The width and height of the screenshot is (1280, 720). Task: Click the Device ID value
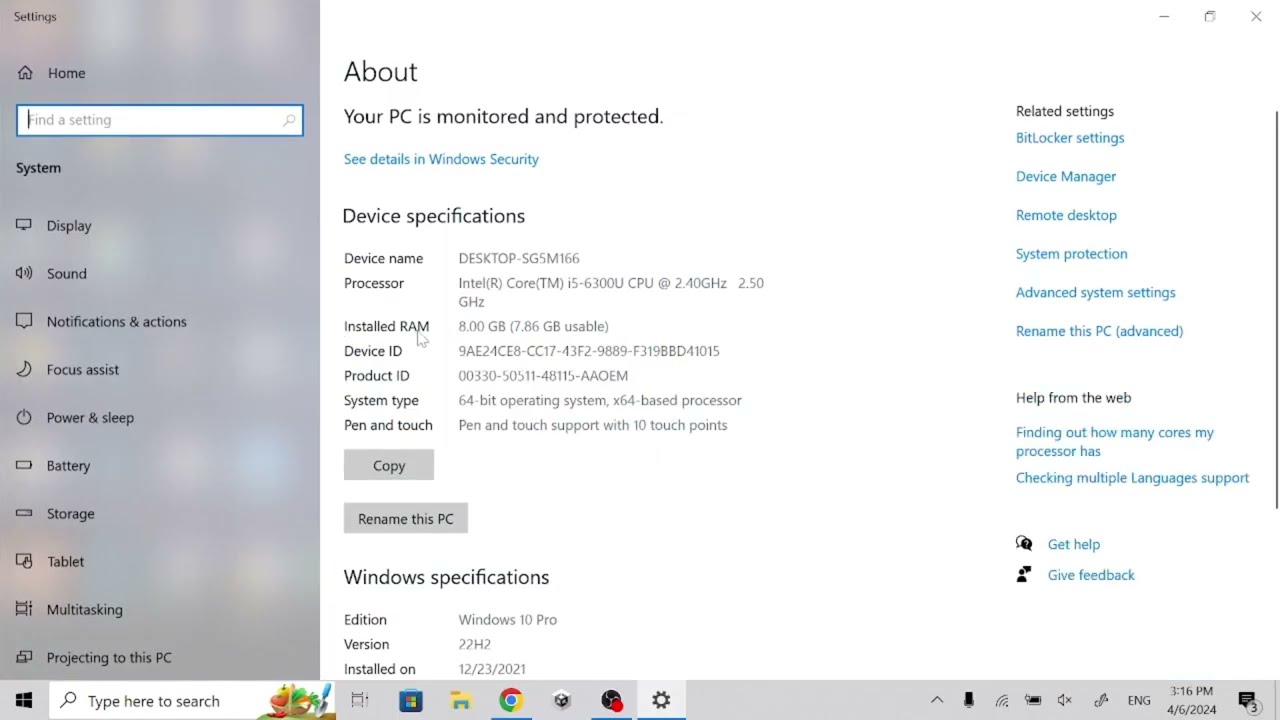tap(589, 351)
